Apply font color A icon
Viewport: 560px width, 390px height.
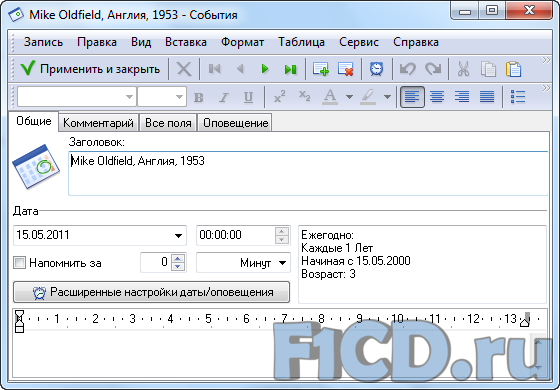point(330,97)
